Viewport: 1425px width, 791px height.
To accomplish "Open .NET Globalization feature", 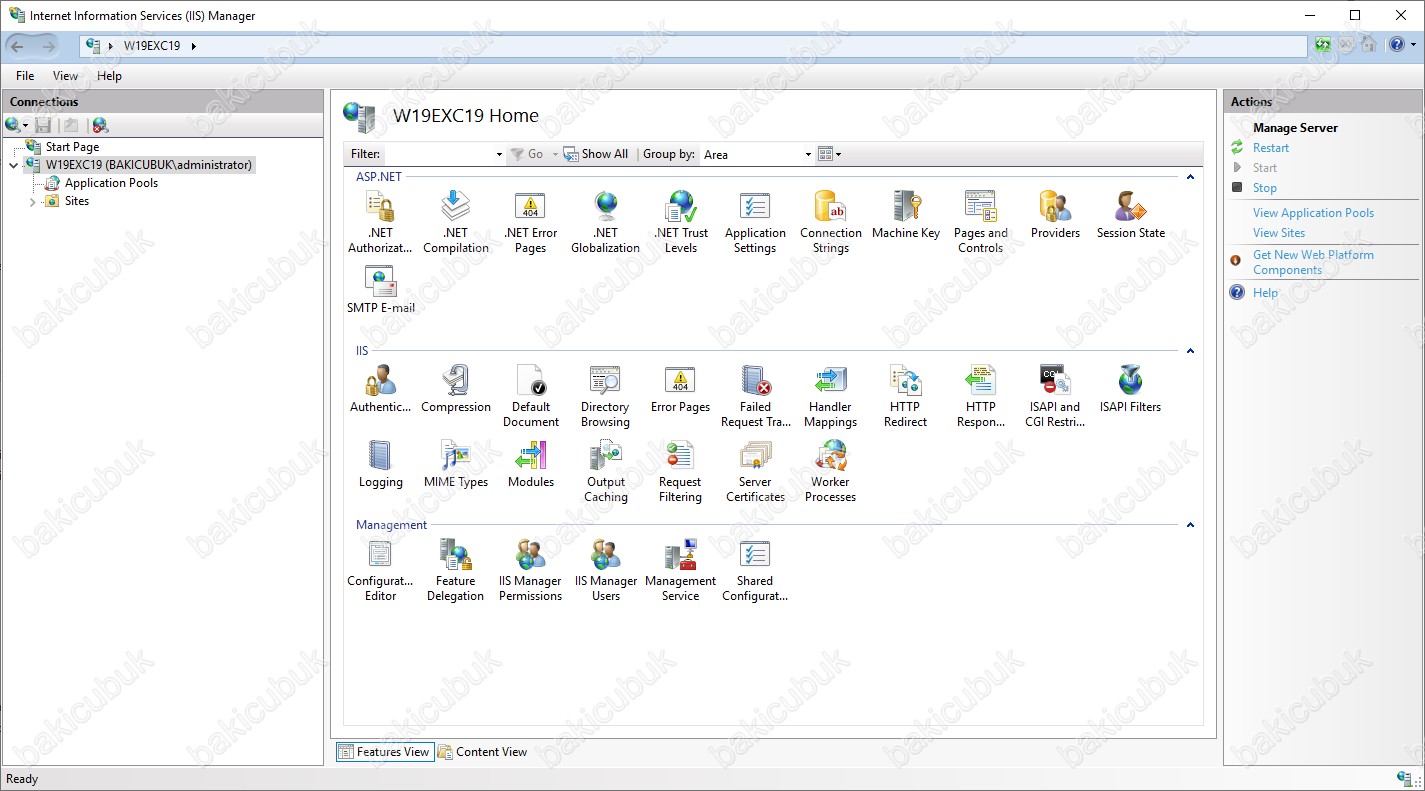I will point(605,222).
